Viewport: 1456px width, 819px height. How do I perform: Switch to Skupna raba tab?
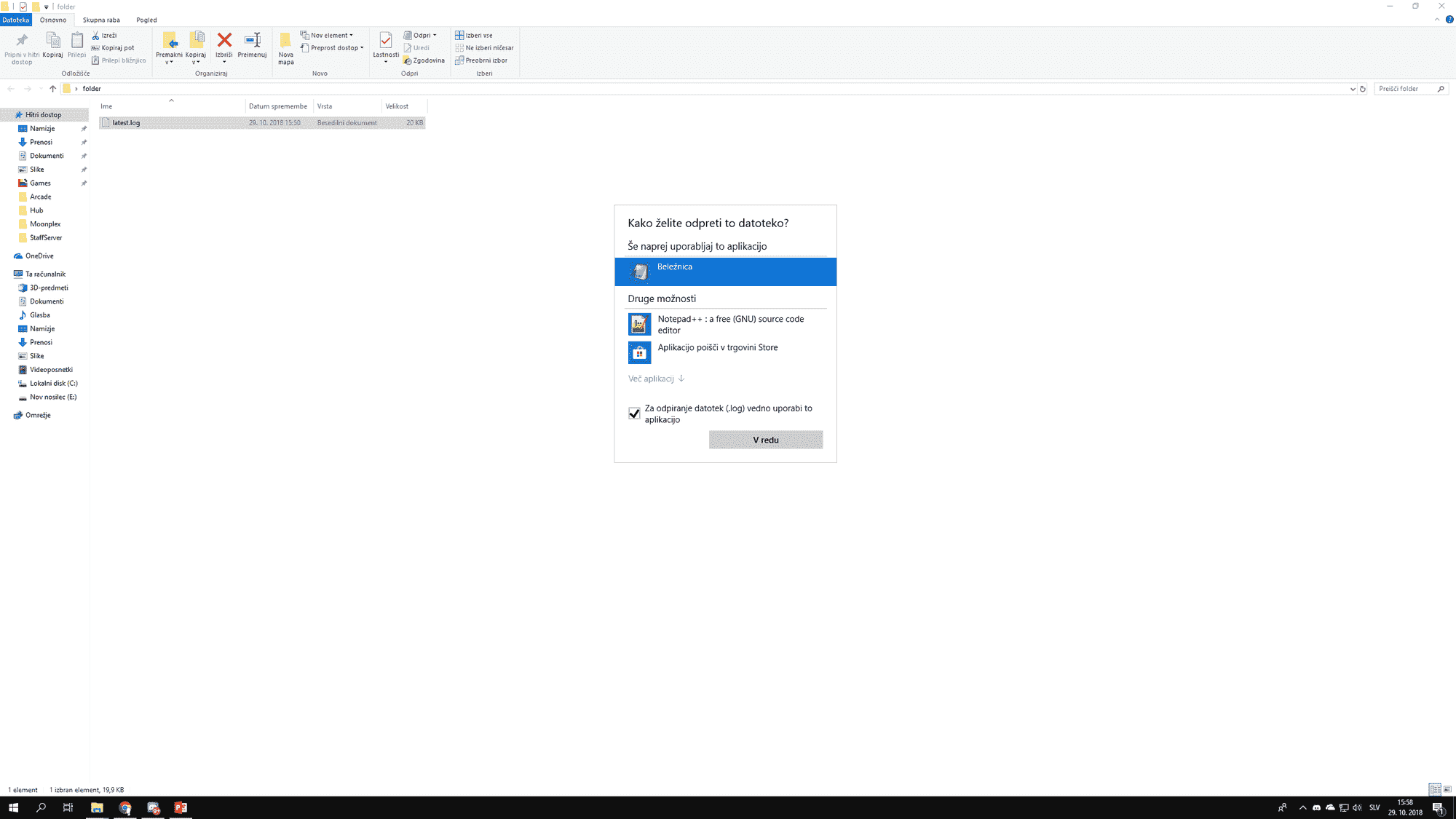[x=101, y=20]
